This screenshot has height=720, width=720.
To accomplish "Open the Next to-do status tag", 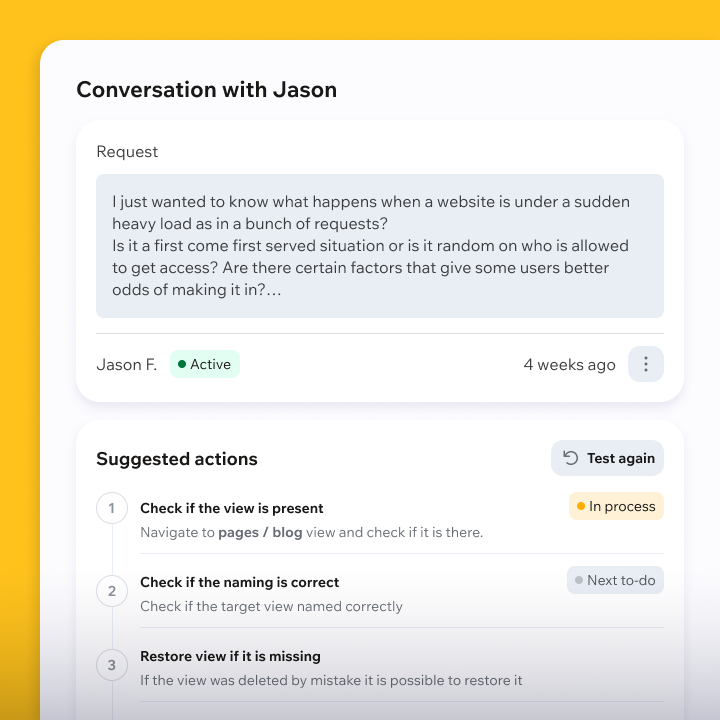I will (x=615, y=580).
